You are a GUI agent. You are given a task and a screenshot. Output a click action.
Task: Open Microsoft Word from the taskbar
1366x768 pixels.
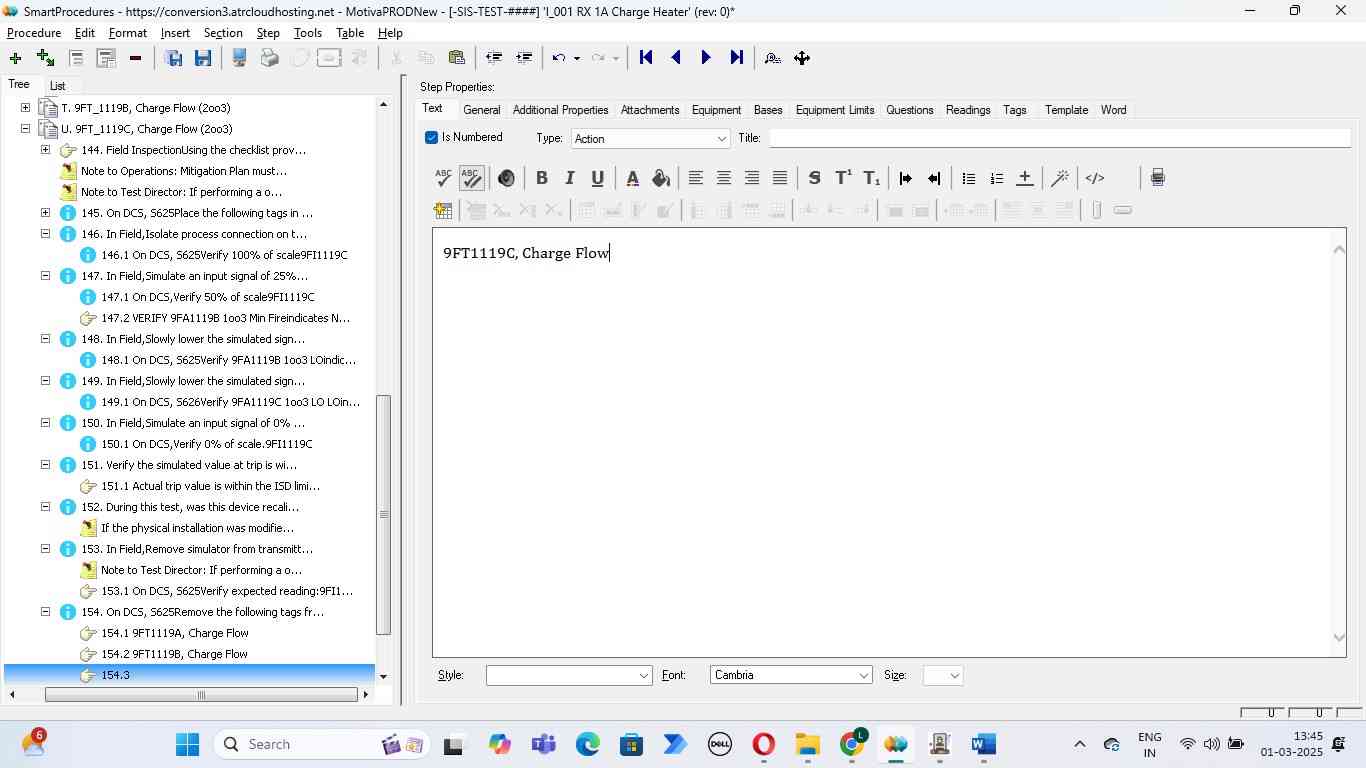(984, 745)
